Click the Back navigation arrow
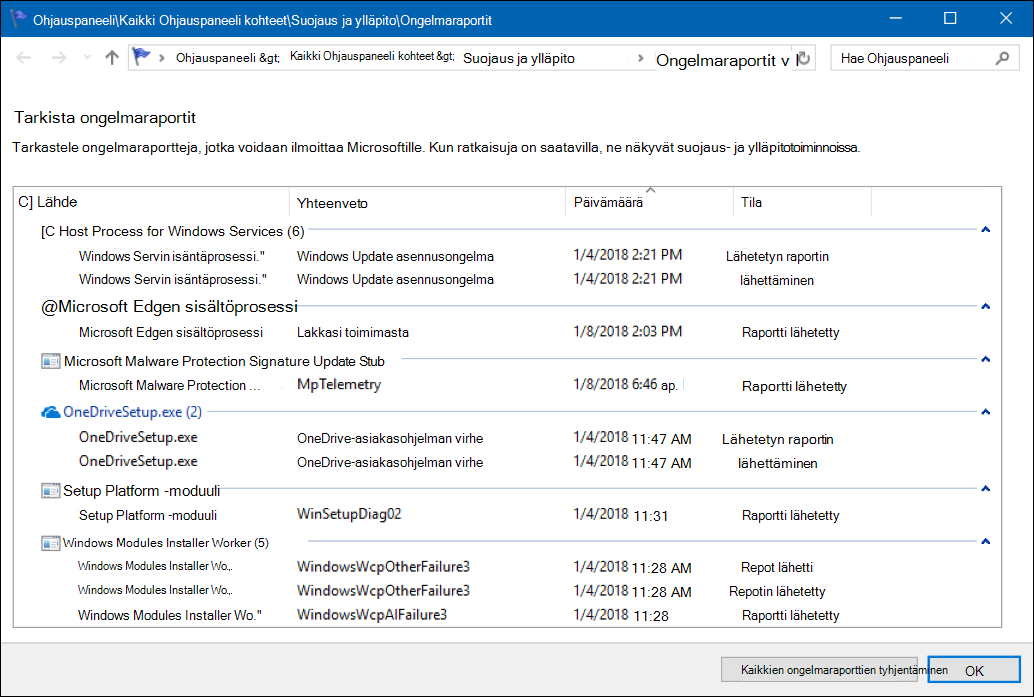Screen dimensions: 1034x697 click(x=24, y=58)
